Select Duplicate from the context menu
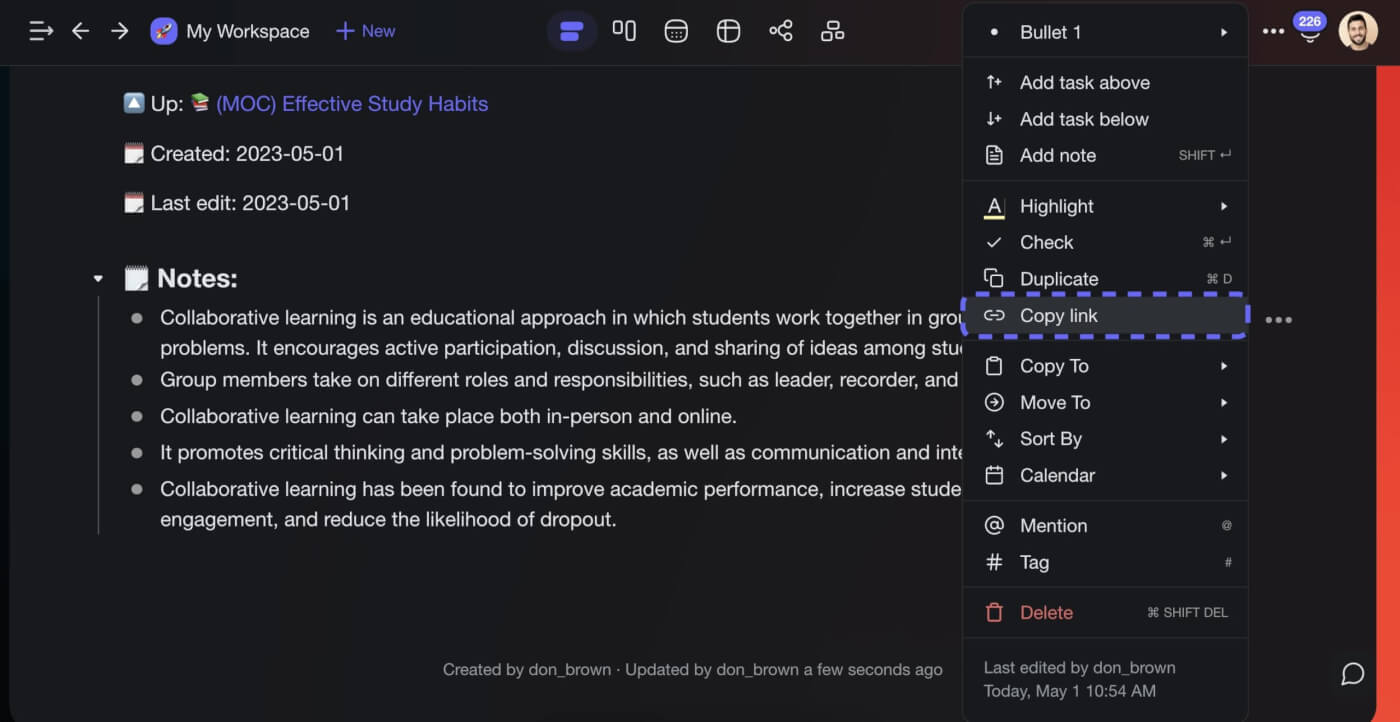 [x=1059, y=278]
